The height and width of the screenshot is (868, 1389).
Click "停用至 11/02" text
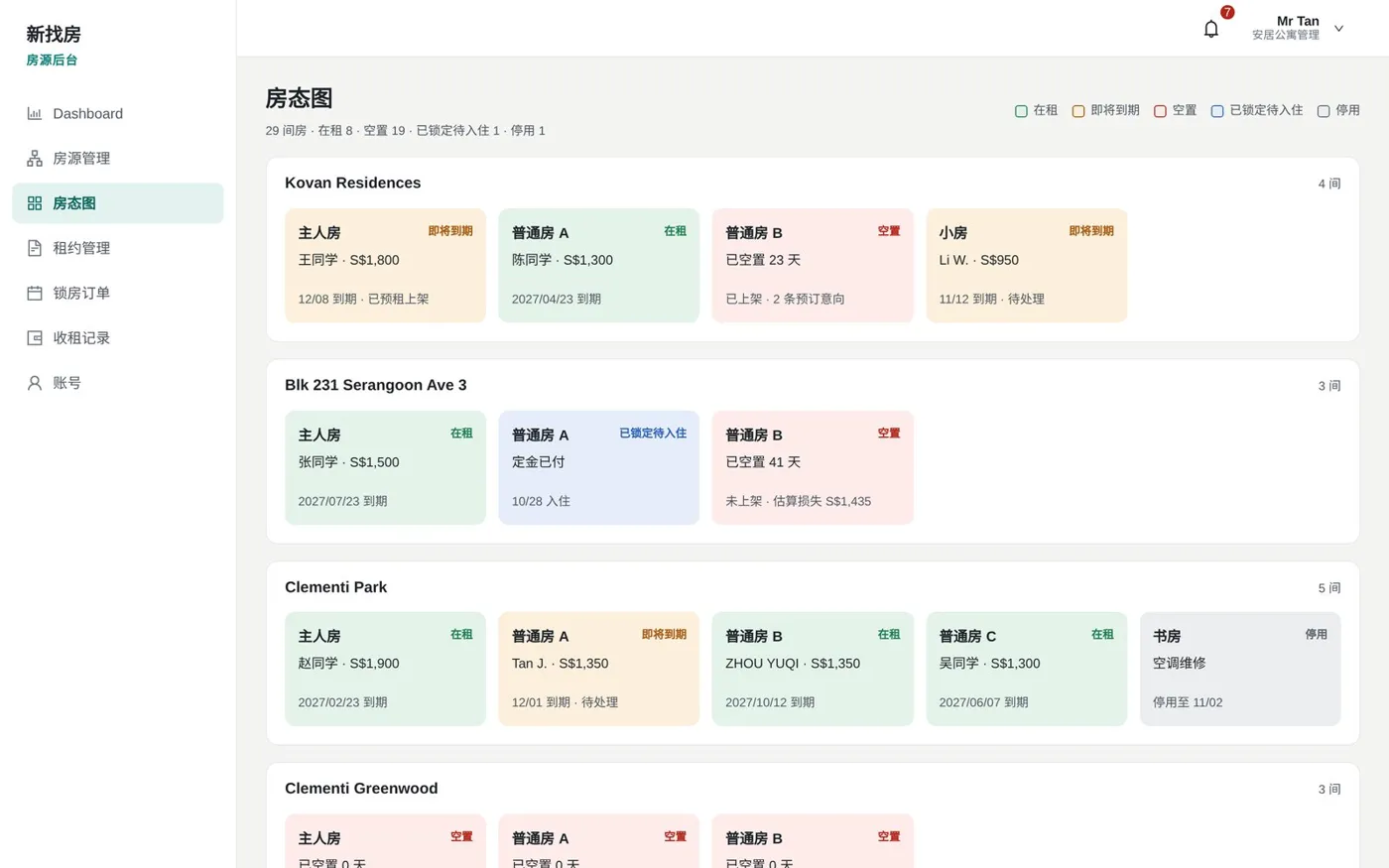point(1188,702)
